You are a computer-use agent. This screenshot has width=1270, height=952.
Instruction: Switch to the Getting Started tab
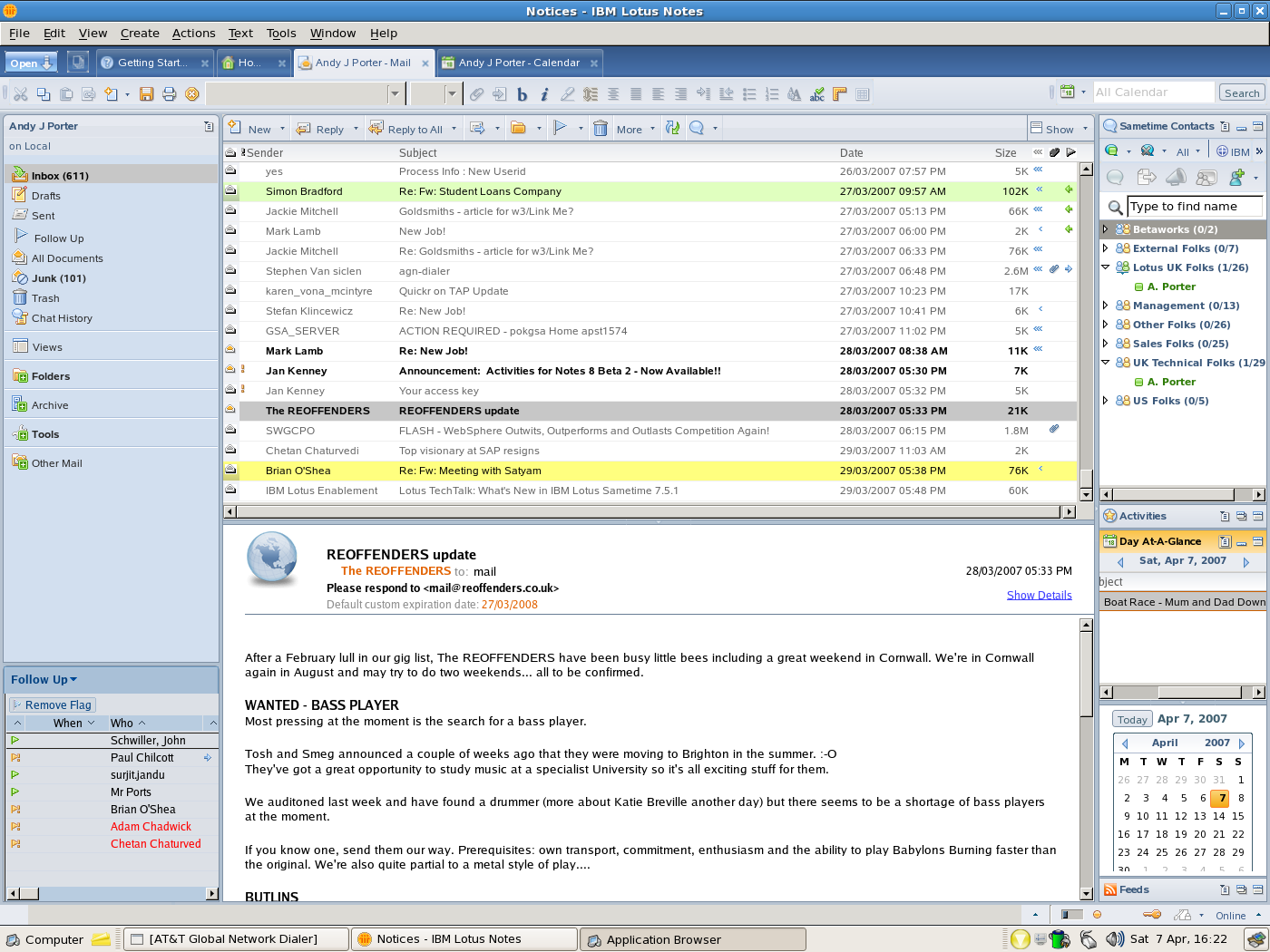pyautogui.click(x=153, y=63)
